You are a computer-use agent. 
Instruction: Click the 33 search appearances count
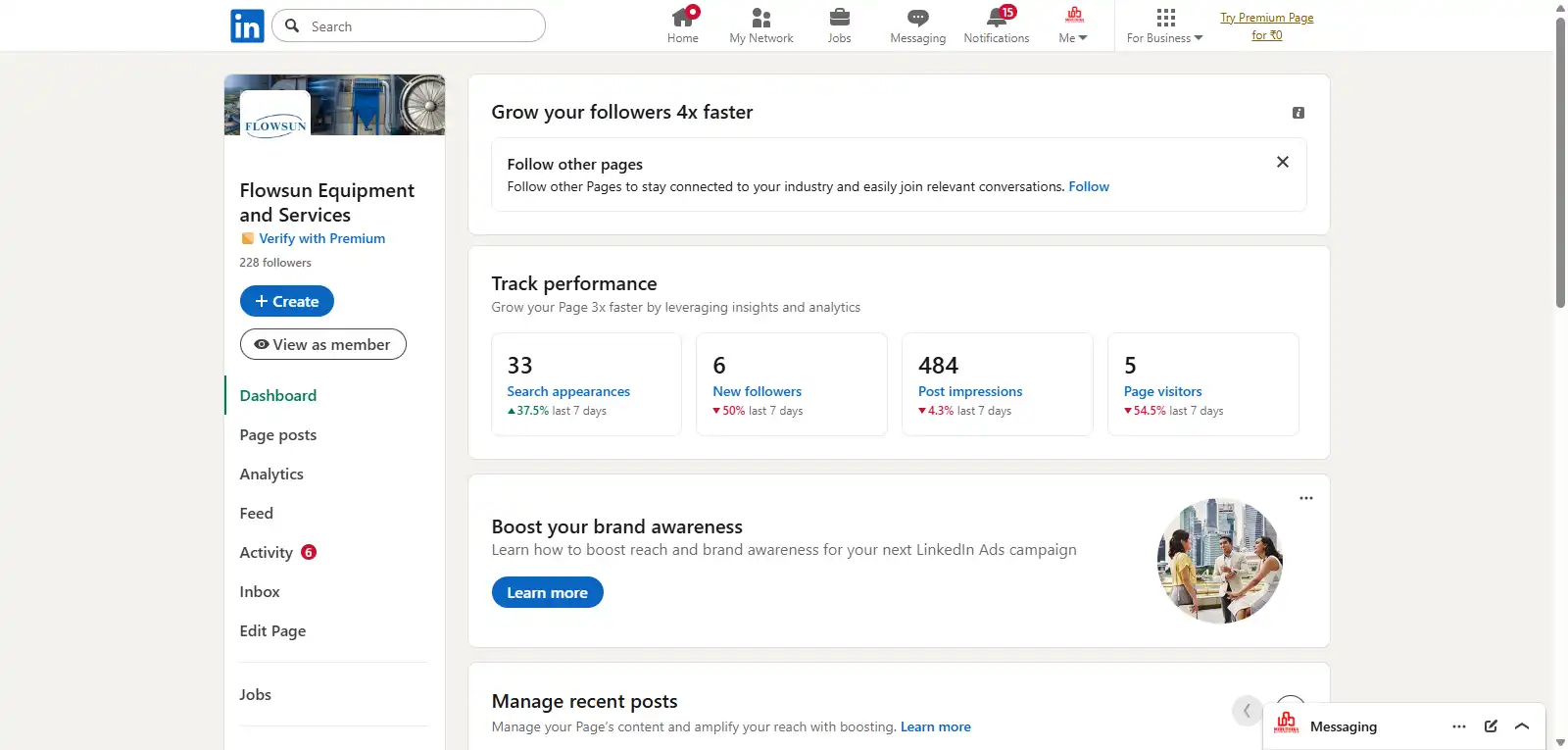pyautogui.click(x=519, y=366)
